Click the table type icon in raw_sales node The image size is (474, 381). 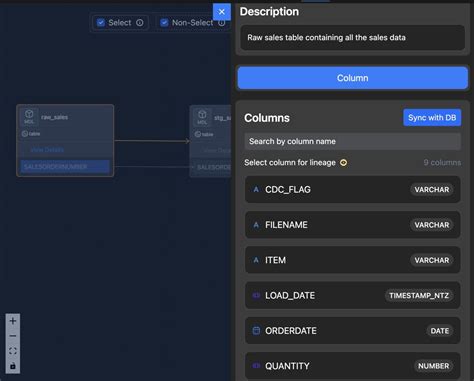[25, 134]
